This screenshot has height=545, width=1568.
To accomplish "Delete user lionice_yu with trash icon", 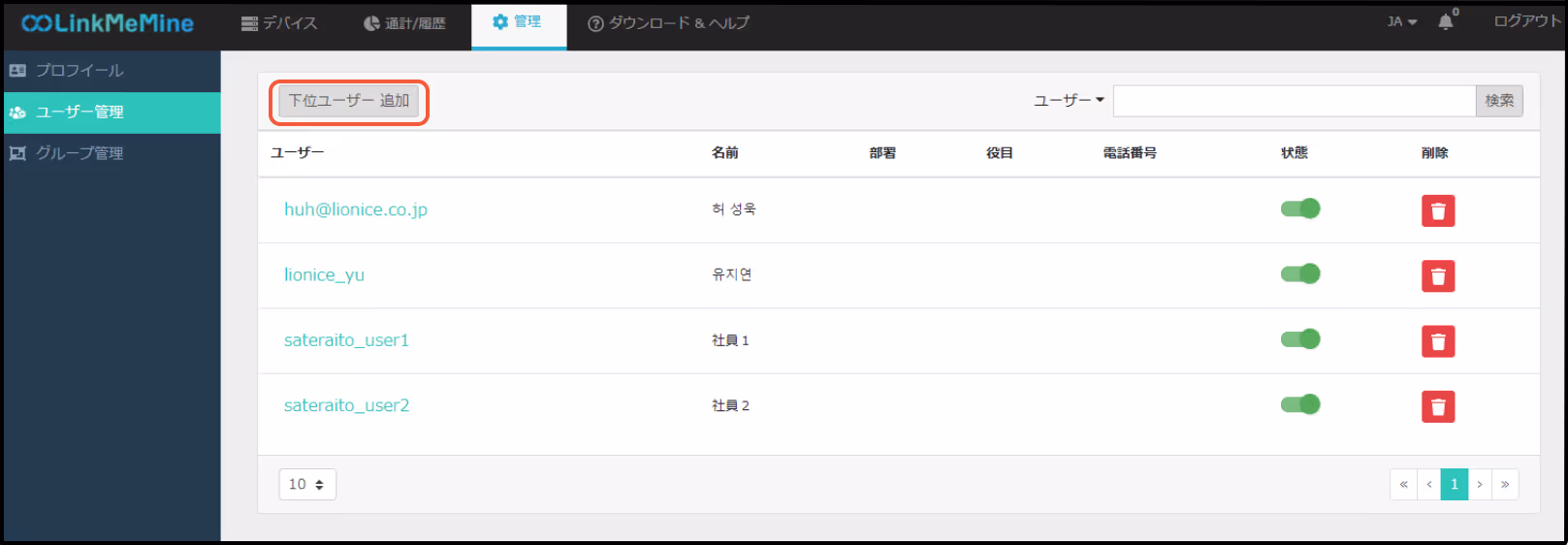I will click(x=1438, y=275).
